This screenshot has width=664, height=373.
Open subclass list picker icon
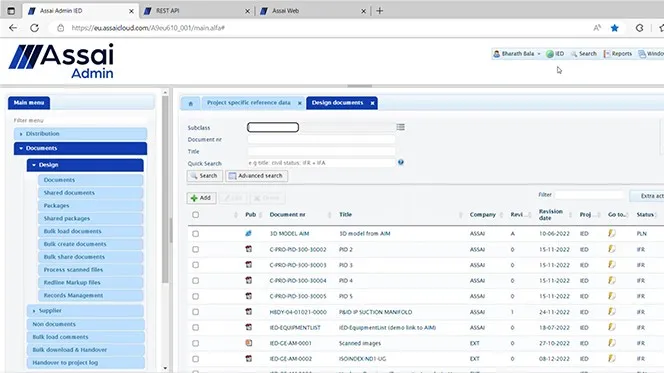coord(401,127)
